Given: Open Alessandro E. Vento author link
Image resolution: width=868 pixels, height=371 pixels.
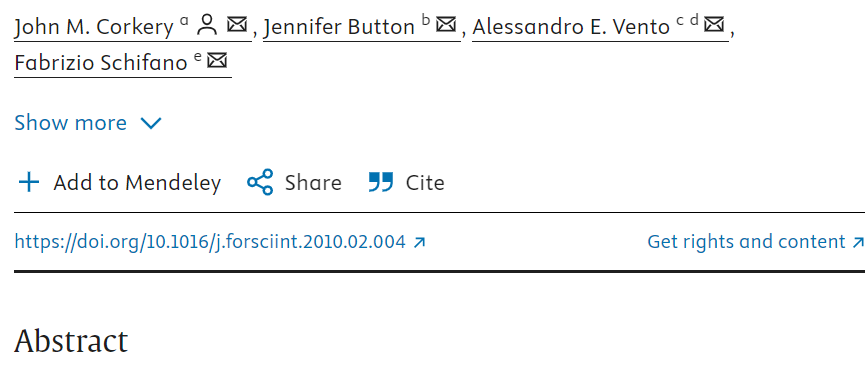Looking at the screenshot, I should pos(571,27).
